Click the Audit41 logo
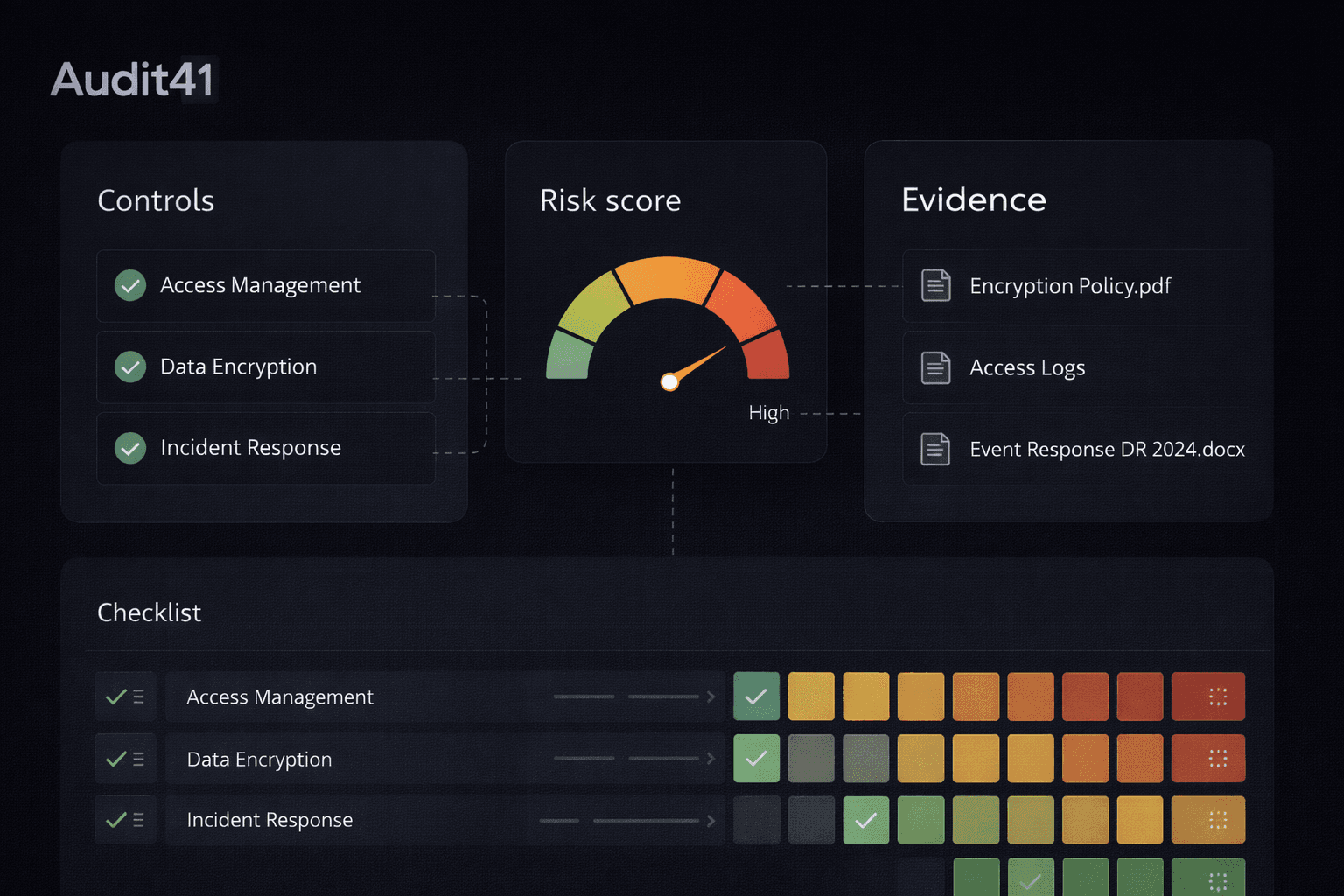1344x896 pixels. (133, 80)
